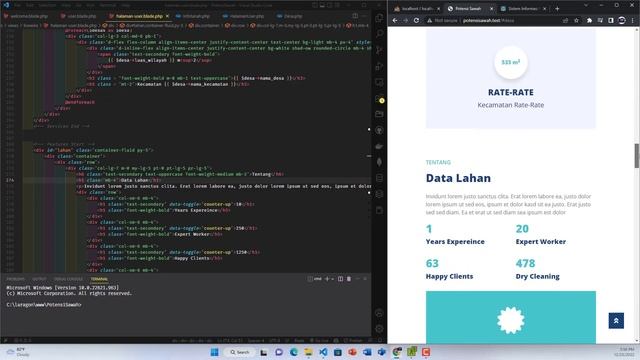Screen dimensions: 640x360
Task: Click the scroll-to-top arrow button
Action: 616,321
